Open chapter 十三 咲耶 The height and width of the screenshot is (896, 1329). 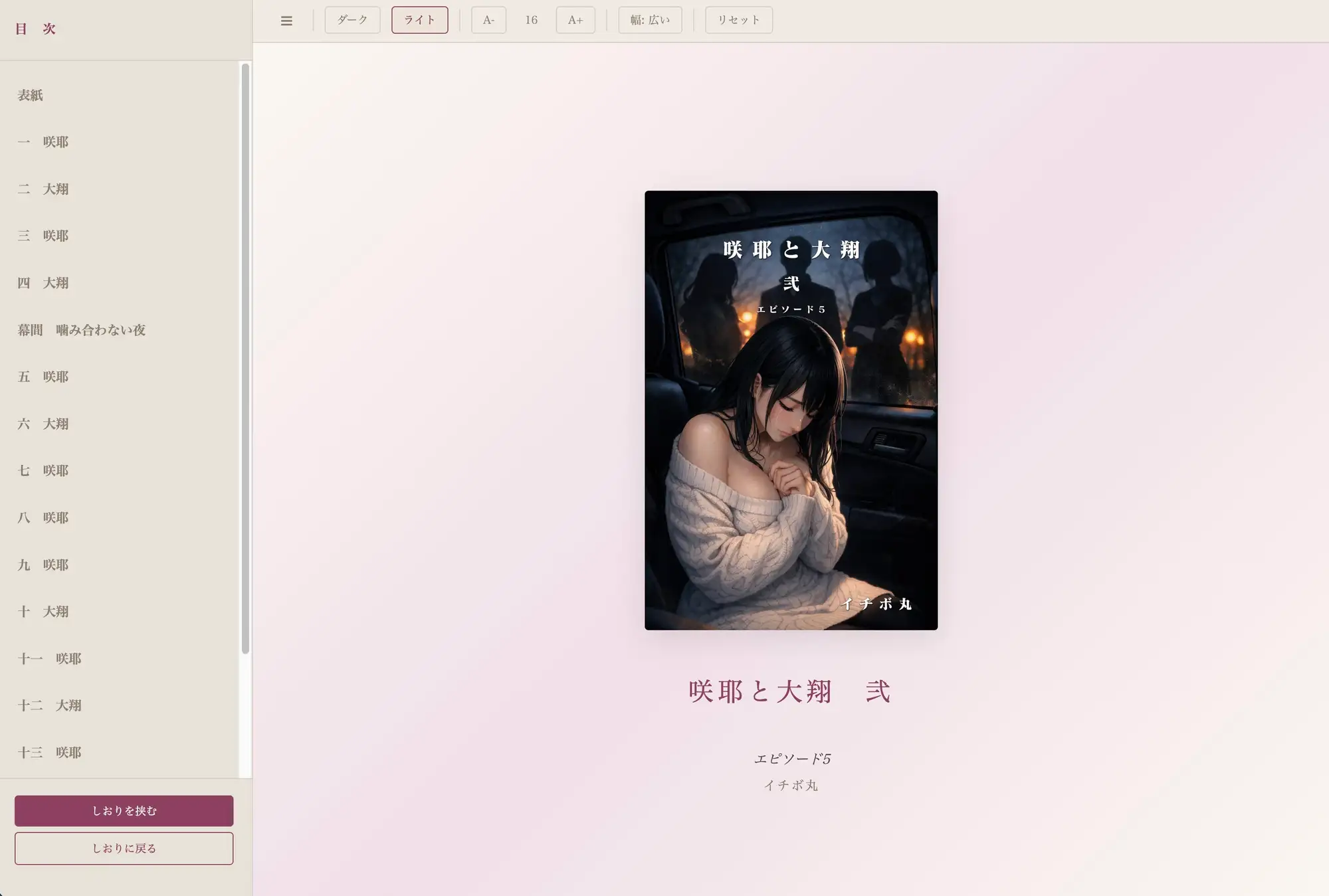coord(50,753)
